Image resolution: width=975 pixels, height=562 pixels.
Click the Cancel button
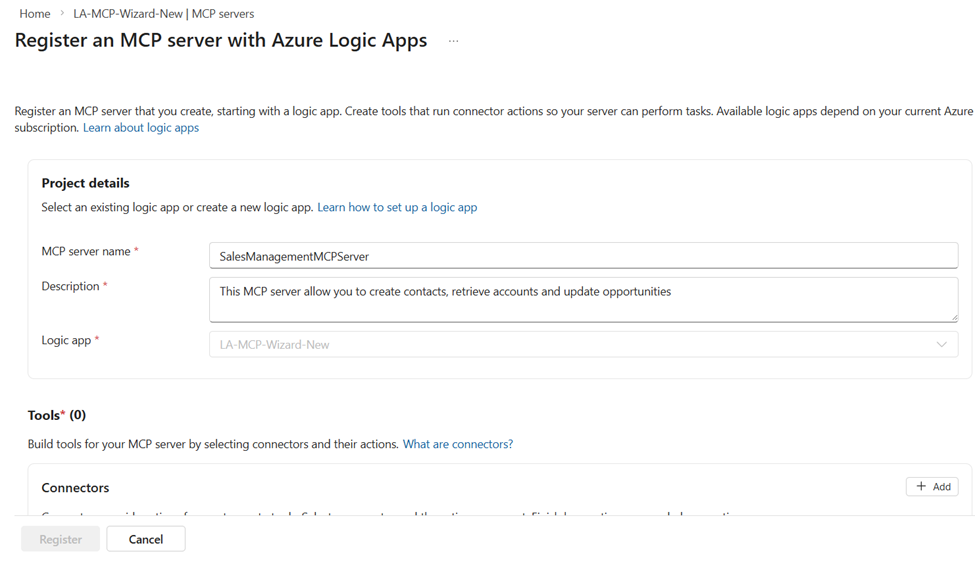click(146, 539)
